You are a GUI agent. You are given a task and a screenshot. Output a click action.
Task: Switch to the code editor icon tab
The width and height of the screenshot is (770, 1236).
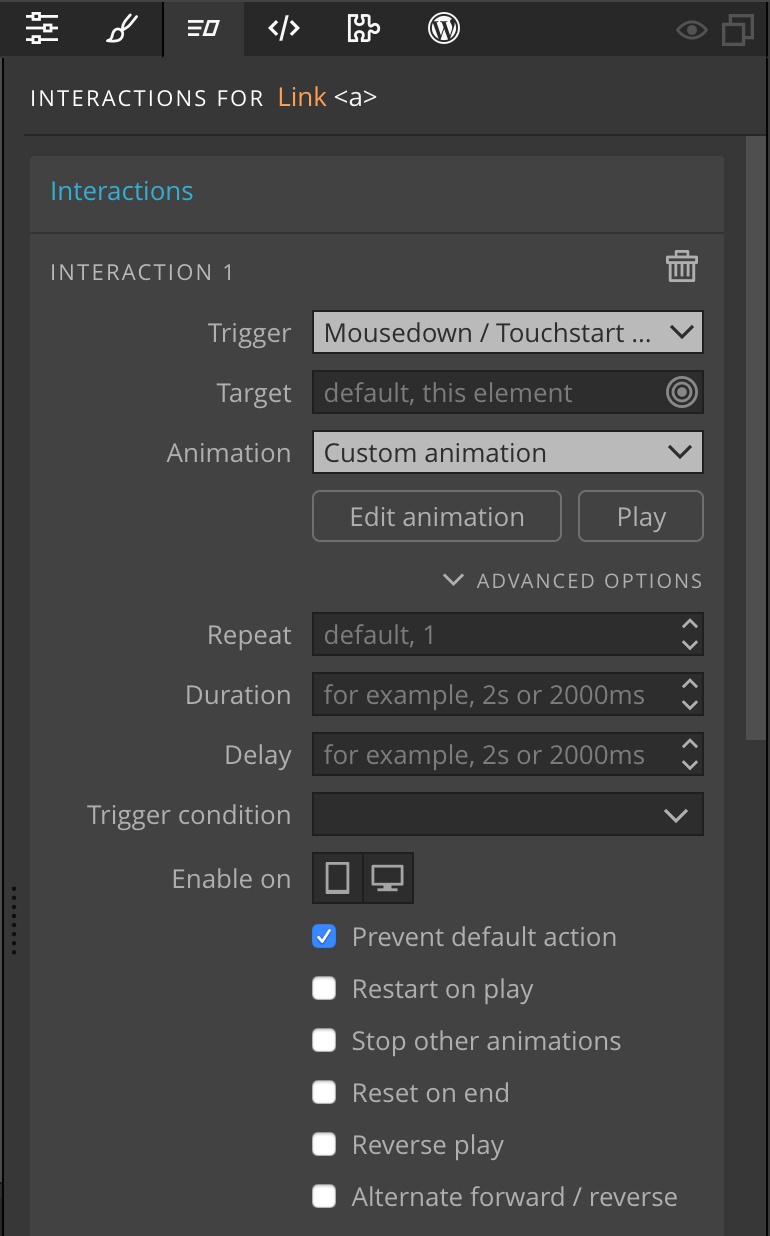(284, 29)
